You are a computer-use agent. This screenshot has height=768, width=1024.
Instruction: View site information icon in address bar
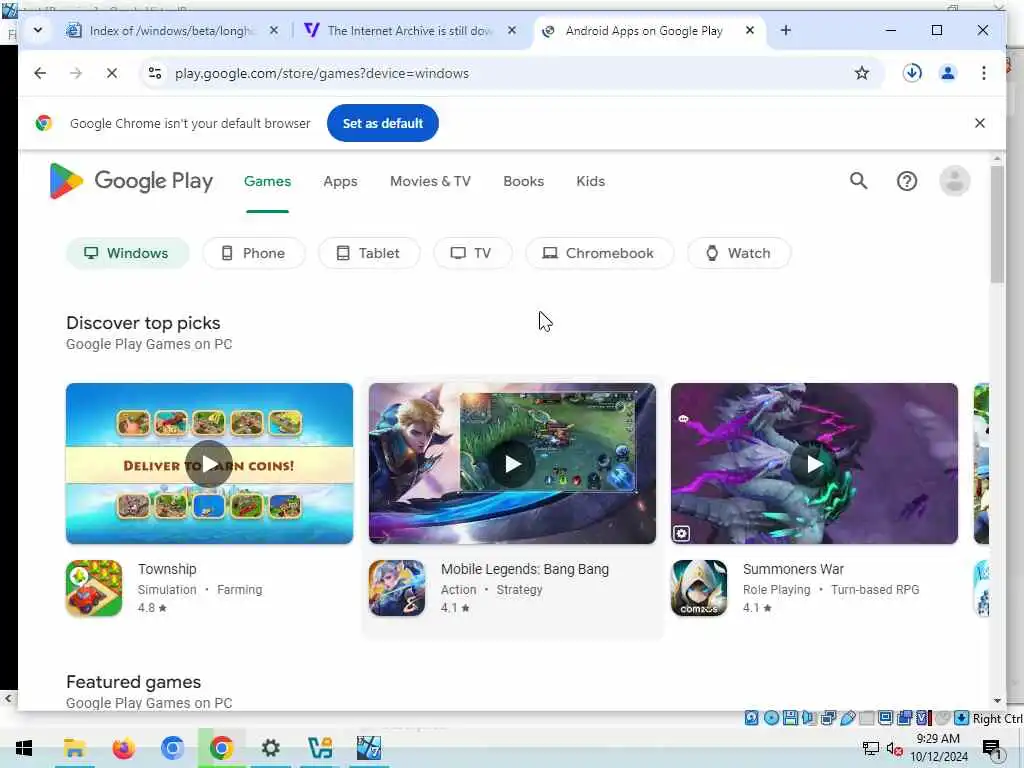click(x=155, y=73)
